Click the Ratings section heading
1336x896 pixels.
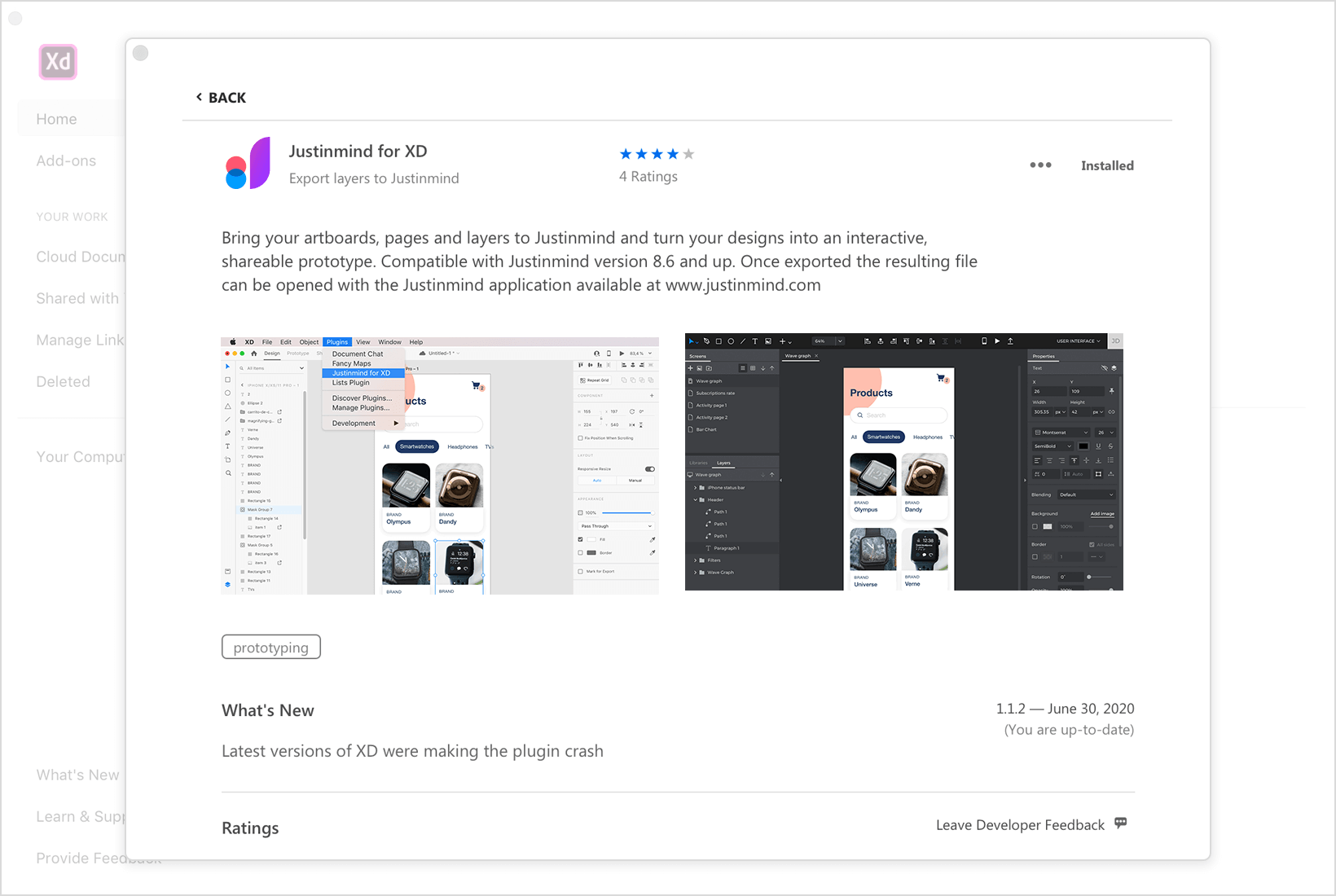(250, 828)
